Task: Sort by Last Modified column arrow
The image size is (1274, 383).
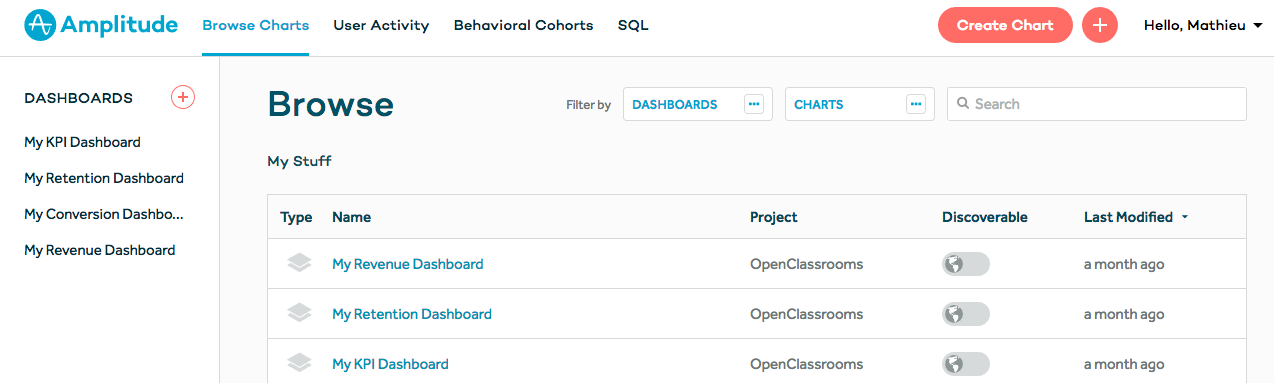Action: pos(1185,217)
